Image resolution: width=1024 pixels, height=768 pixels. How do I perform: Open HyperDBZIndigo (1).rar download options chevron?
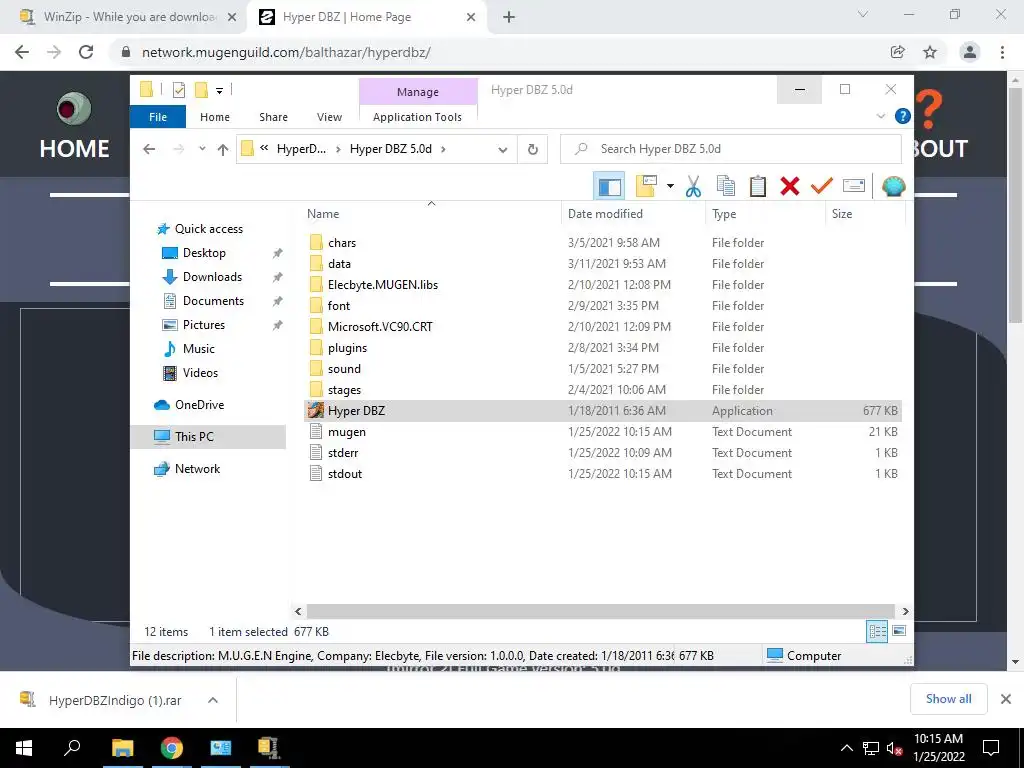[213, 700]
